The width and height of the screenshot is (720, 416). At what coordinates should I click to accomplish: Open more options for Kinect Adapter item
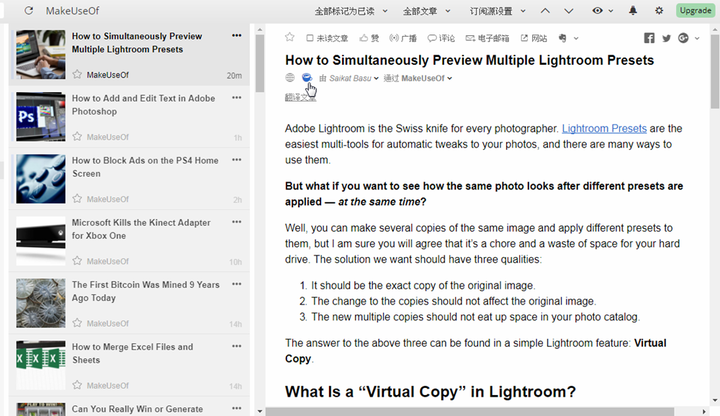(x=236, y=222)
